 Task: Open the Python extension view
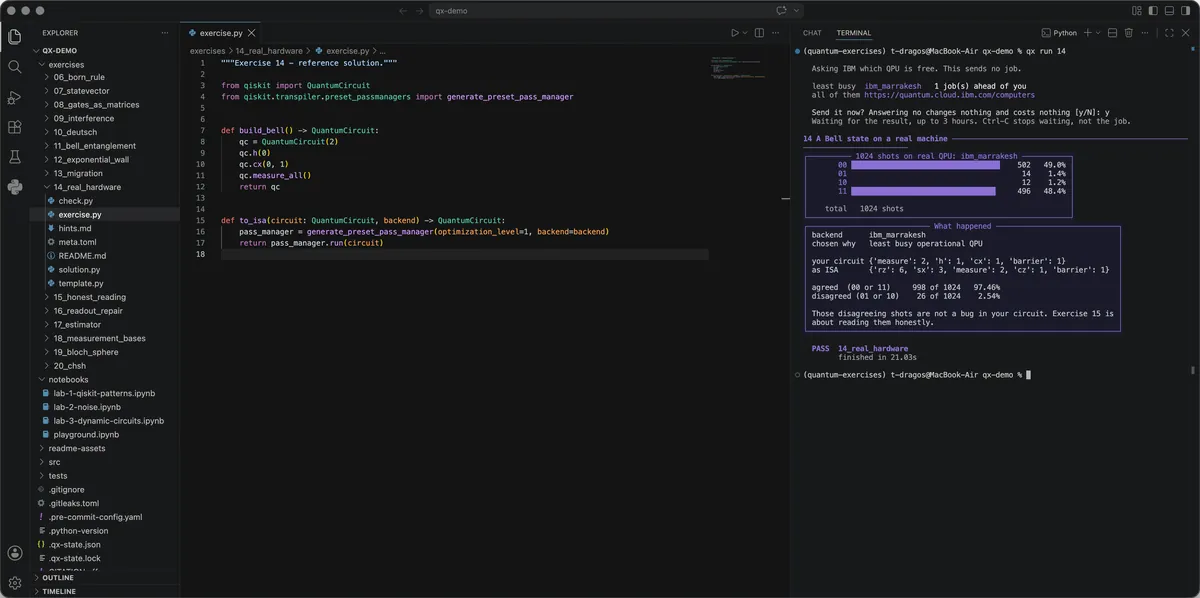pyautogui.click(x=15, y=186)
